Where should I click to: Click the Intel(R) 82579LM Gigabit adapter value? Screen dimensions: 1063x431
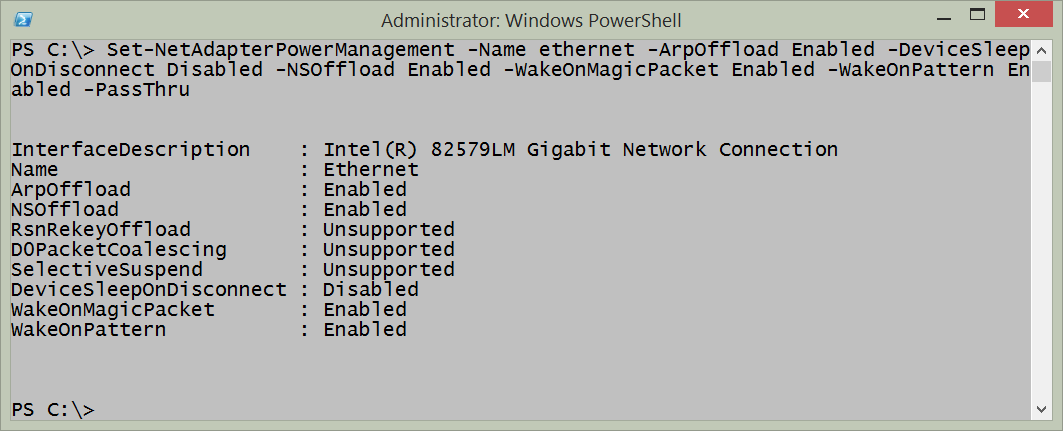click(x=580, y=150)
